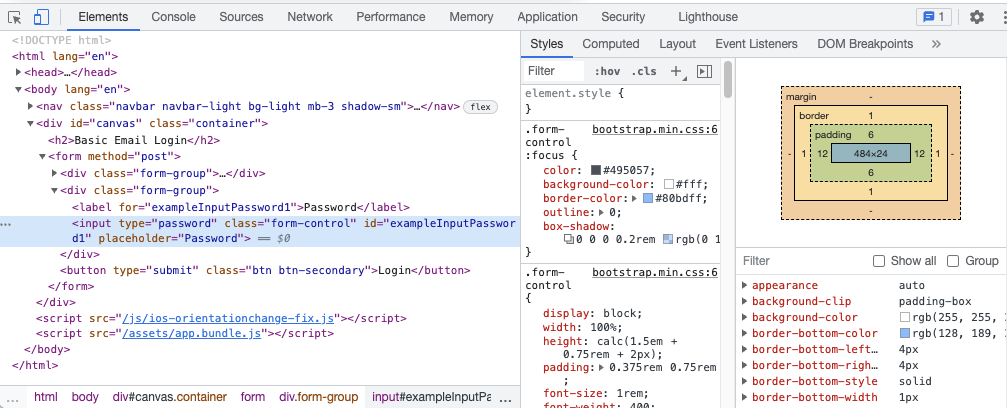Open the ellipsis actions on selected input row
Image resolution: width=1007 pixels, height=408 pixels.
click(6, 224)
